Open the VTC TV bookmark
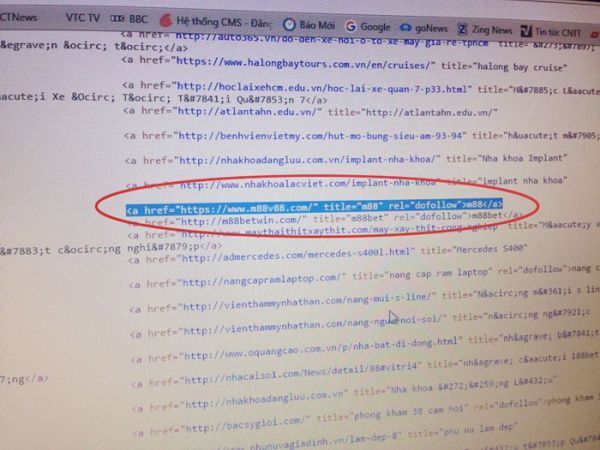The height and width of the screenshot is (450, 600). click(x=82, y=18)
